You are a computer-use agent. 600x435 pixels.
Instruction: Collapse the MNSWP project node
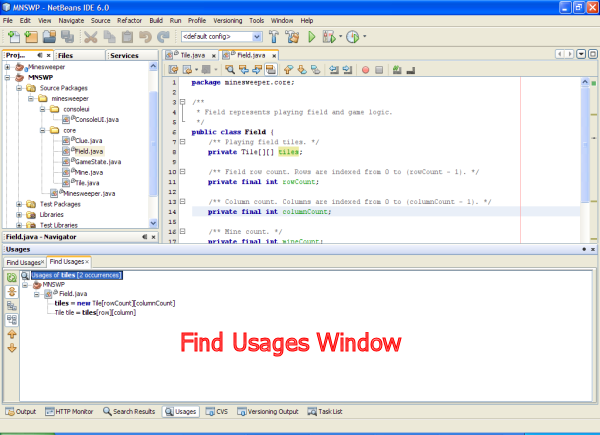pyautogui.click(x=7, y=77)
